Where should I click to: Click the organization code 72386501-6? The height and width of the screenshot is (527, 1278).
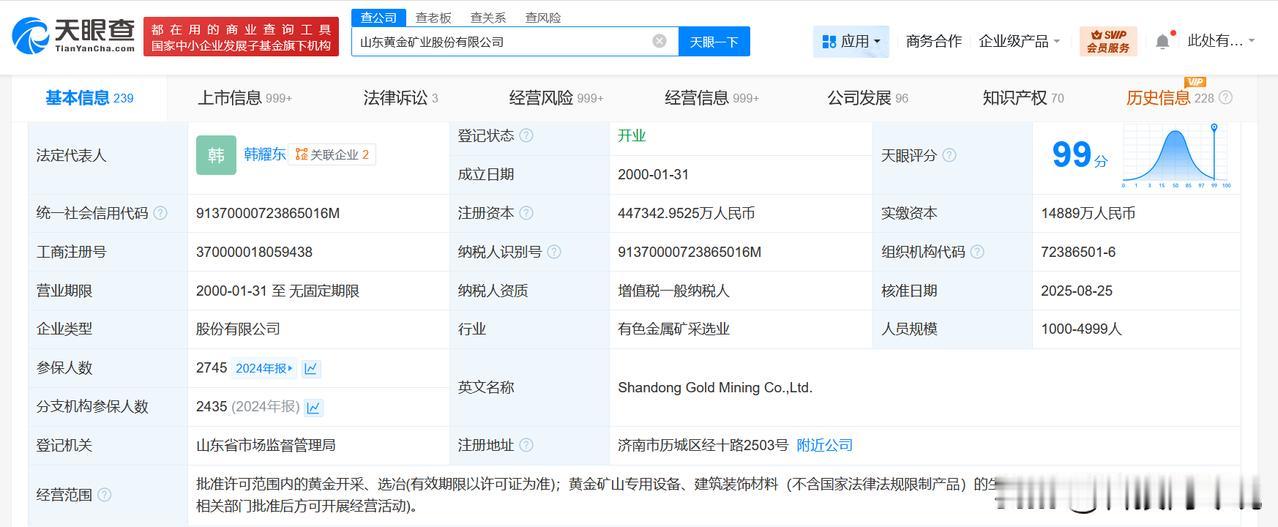[1078, 252]
